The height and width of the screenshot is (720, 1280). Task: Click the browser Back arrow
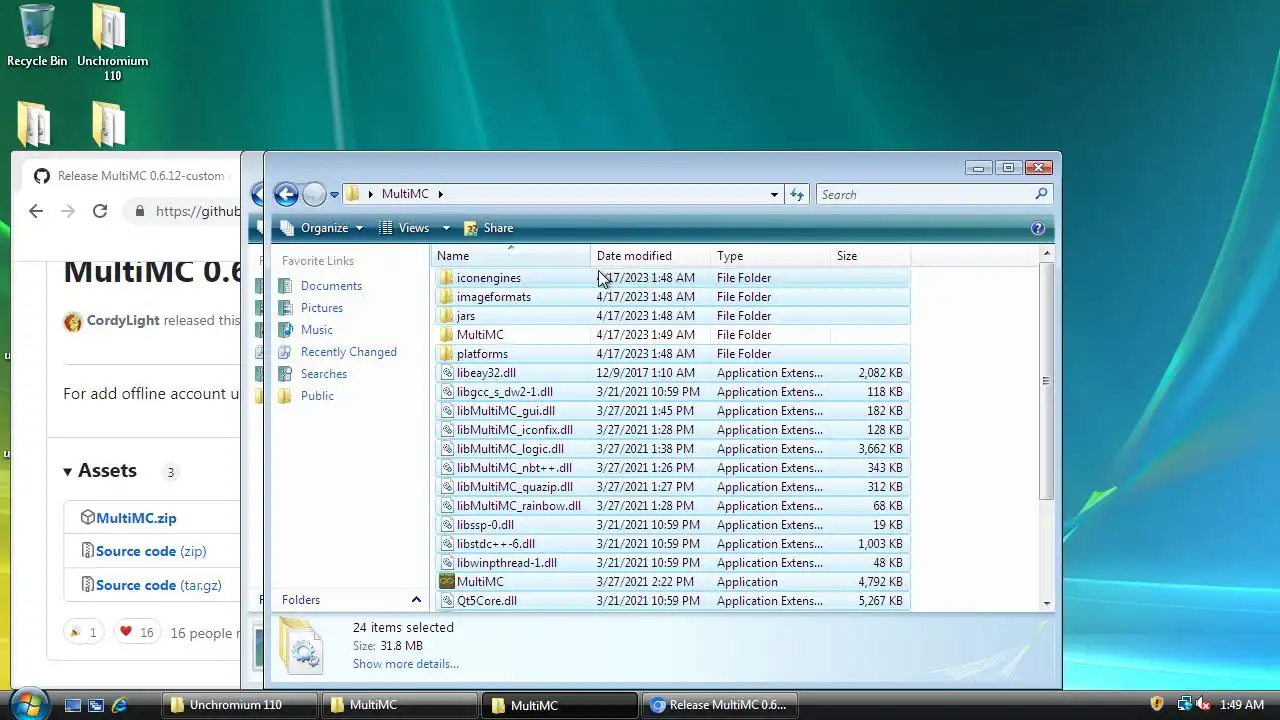[36, 211]
